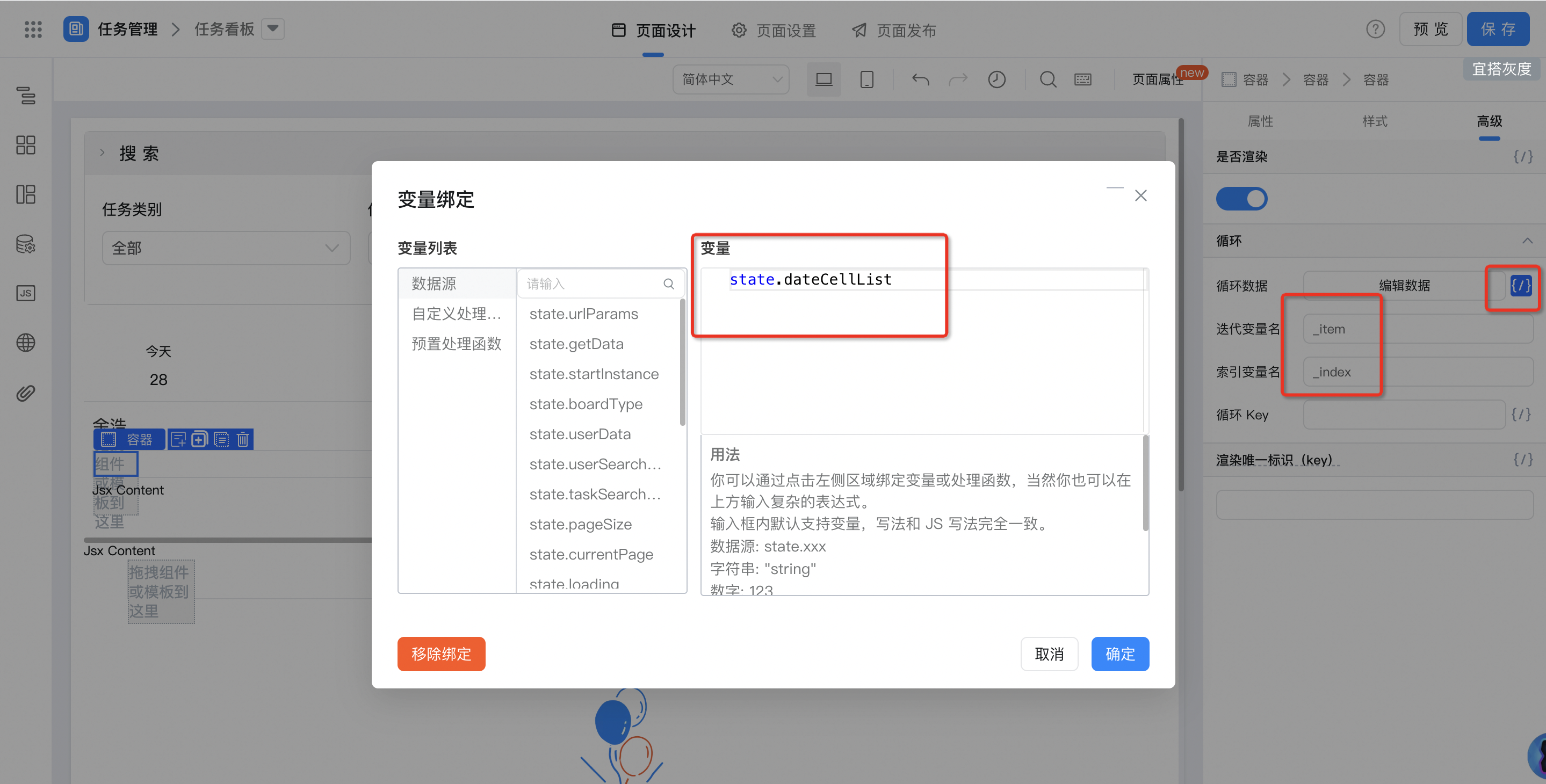
Task: Click the search icon in variable list
Action: 669,284
